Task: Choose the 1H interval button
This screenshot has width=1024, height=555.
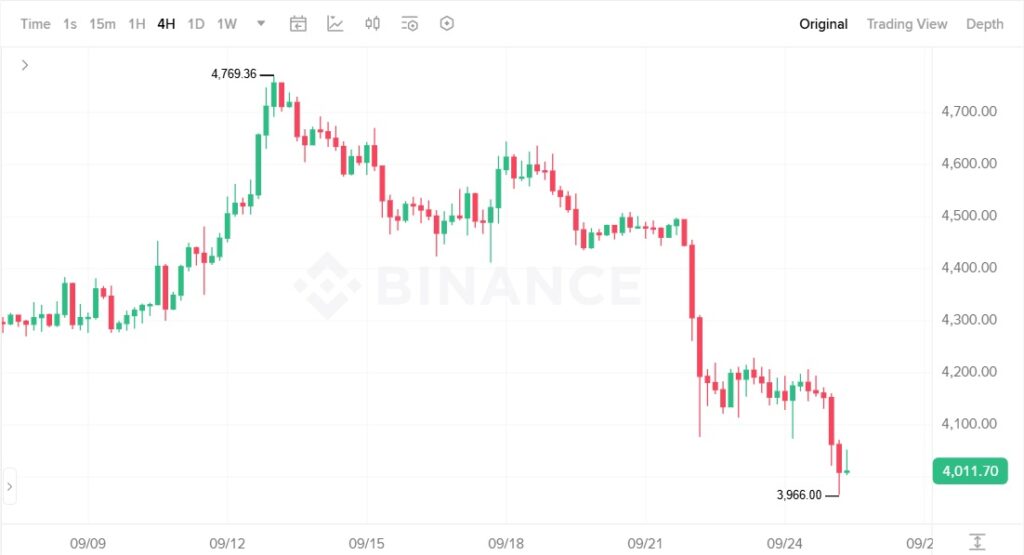Action: (136, 24)
